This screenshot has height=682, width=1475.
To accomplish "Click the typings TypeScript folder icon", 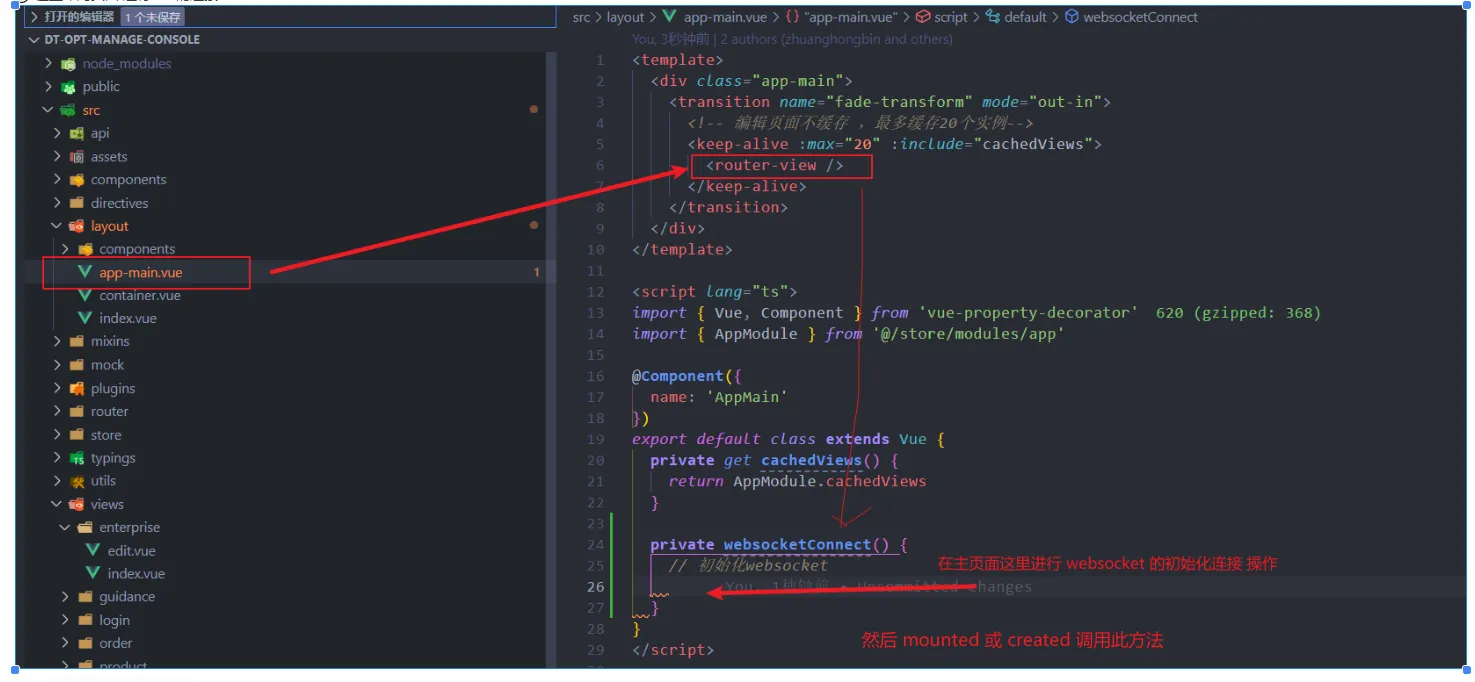I will click(x=77, y=458).
